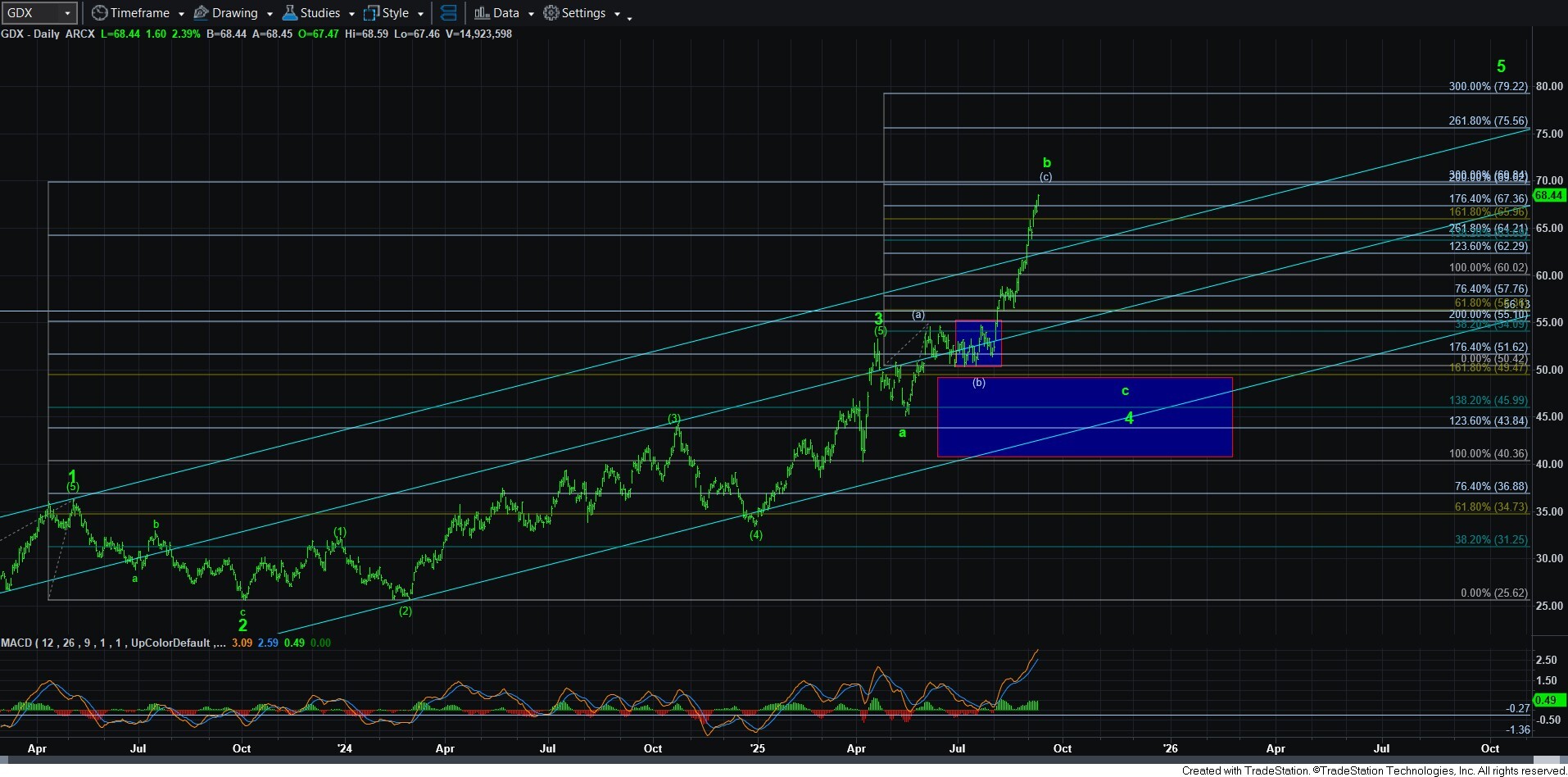Select the green wave '2' label near Oct low

242,625
